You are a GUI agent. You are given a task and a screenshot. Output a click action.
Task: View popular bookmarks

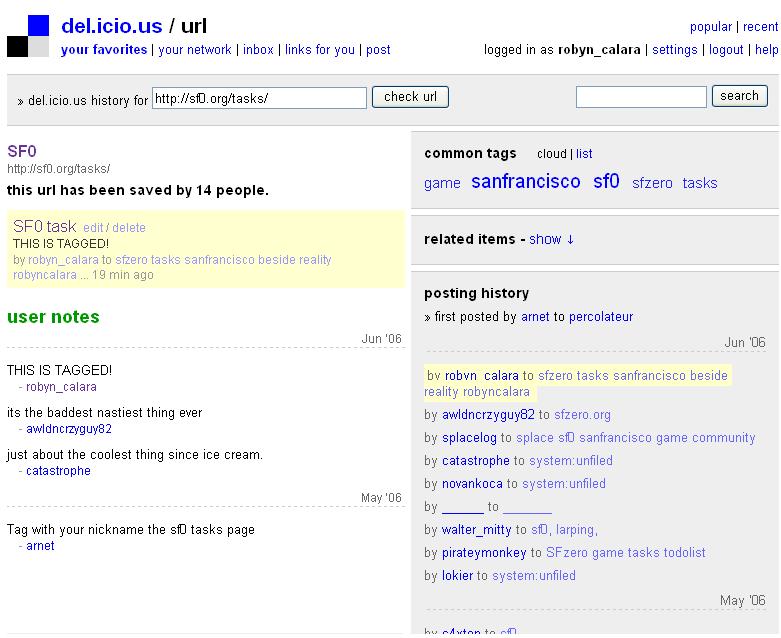pos(710,27)
